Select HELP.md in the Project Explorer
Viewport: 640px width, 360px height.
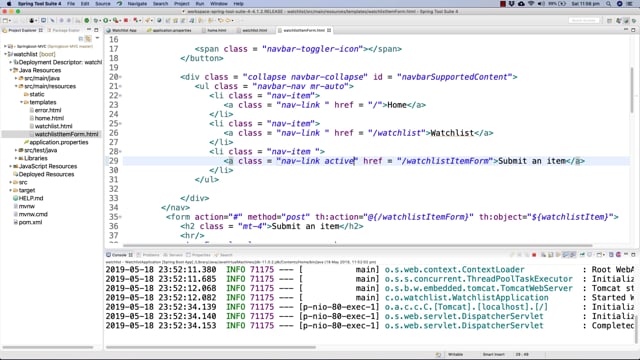31,198
